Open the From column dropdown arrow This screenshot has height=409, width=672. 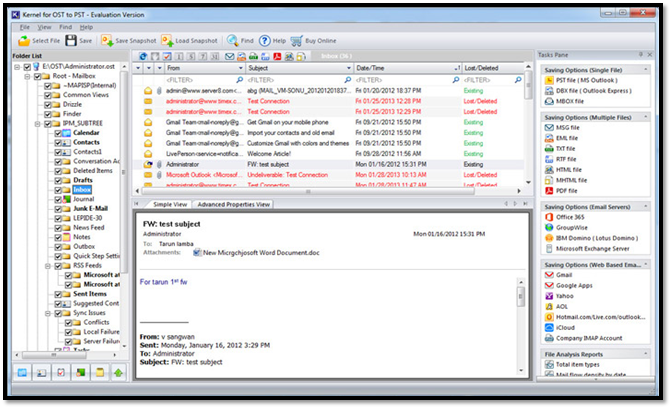coord(240,68)
